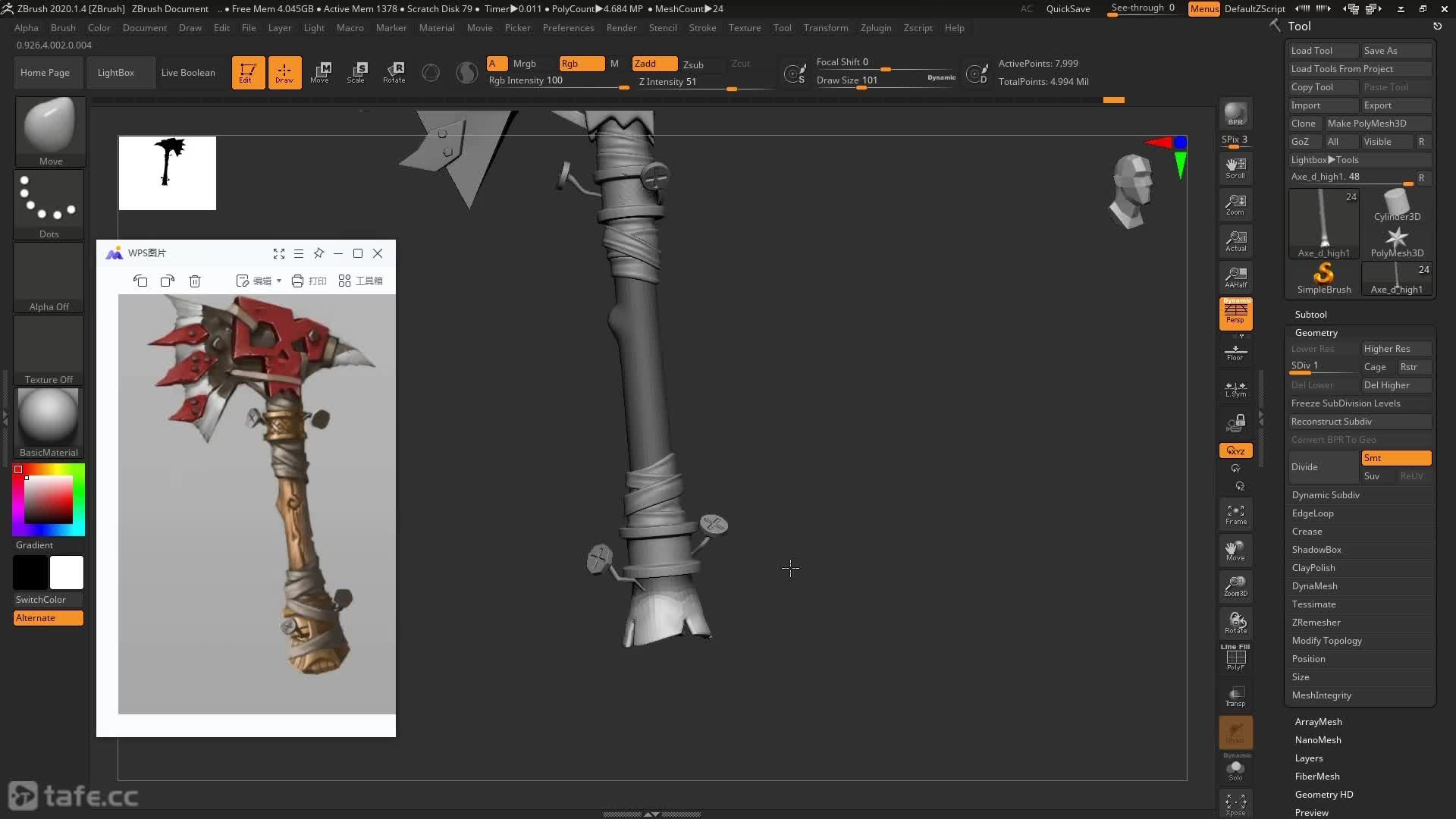Click the QuickSave button
This screenshot has height=819, width=1456.
coord(1068,9)
